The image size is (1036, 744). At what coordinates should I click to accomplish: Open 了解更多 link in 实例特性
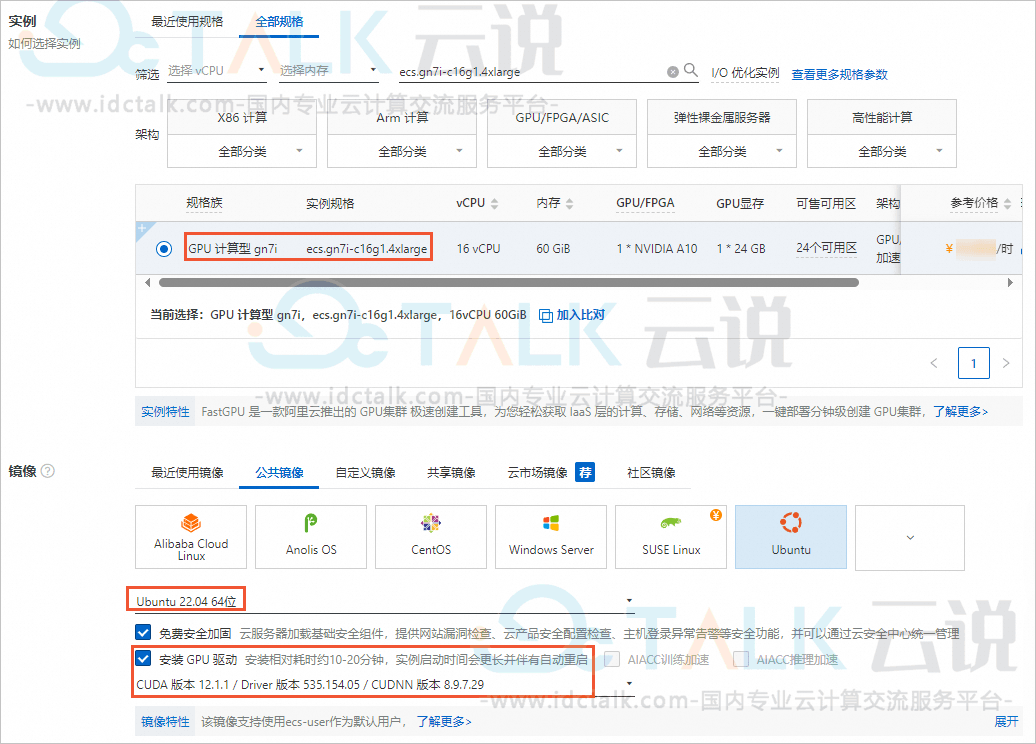point(960,412)
